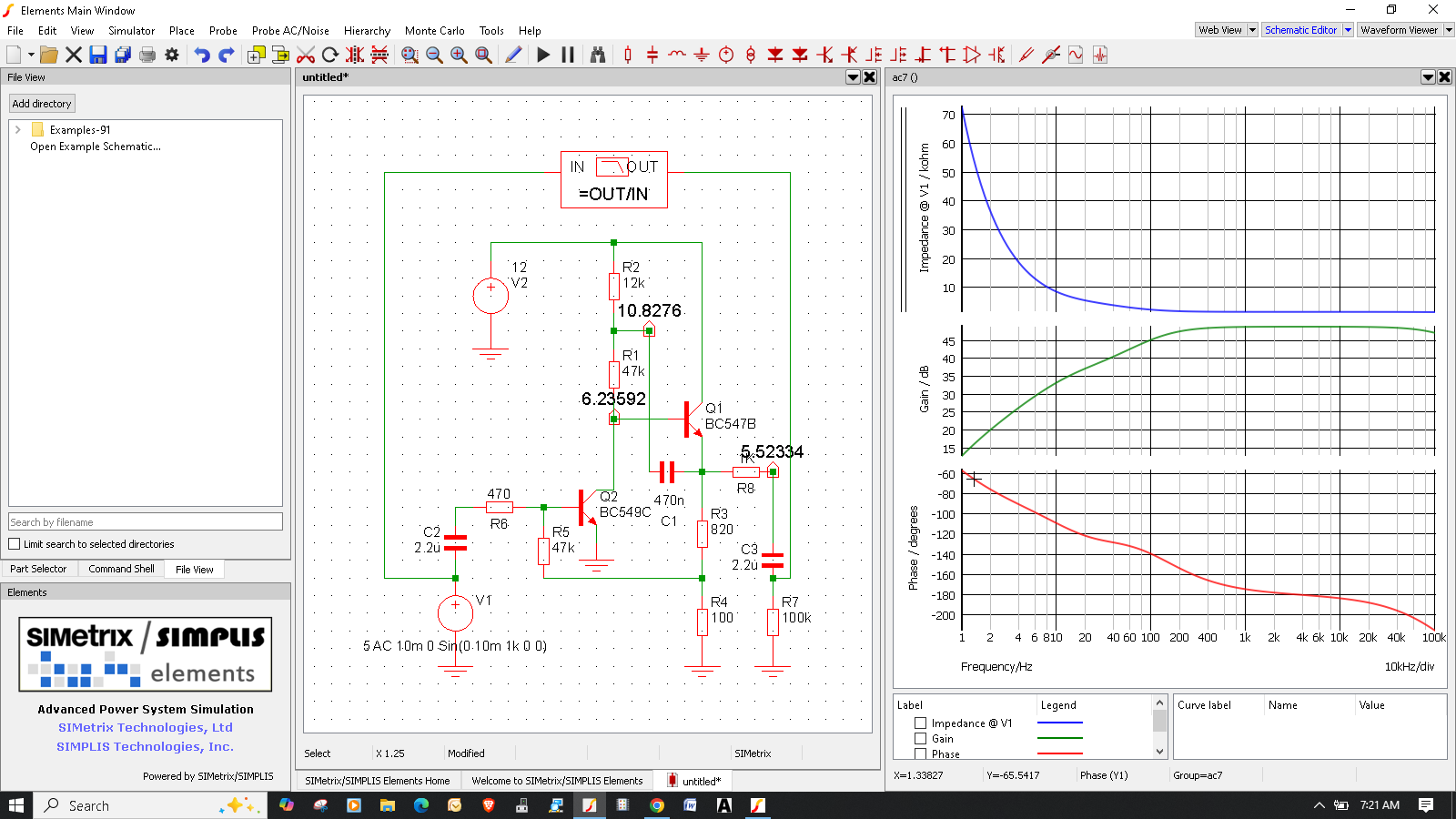Open the untitled schematic pane dropdown menu

853,77
